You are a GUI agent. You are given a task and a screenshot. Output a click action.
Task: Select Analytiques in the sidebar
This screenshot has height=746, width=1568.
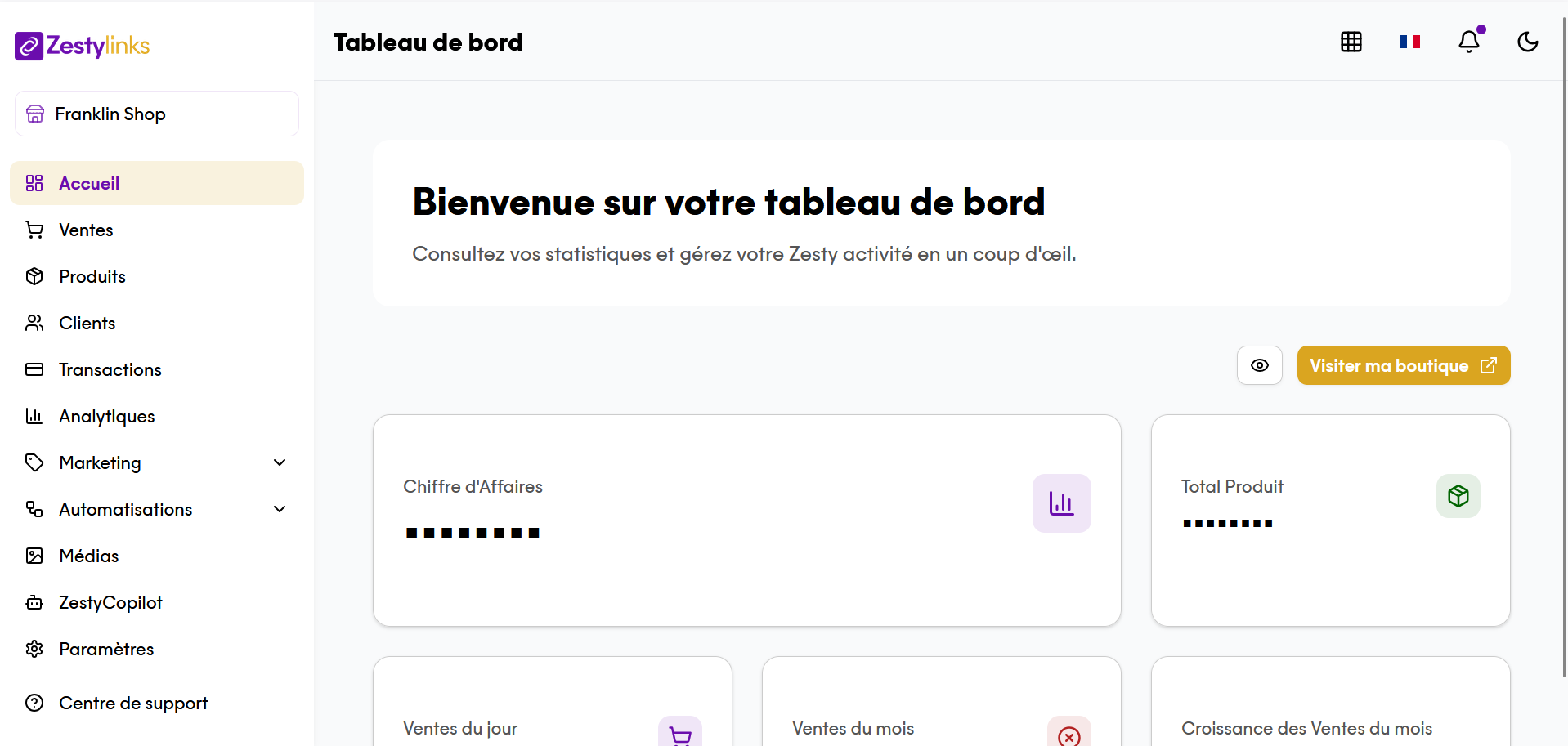(106, 417)
